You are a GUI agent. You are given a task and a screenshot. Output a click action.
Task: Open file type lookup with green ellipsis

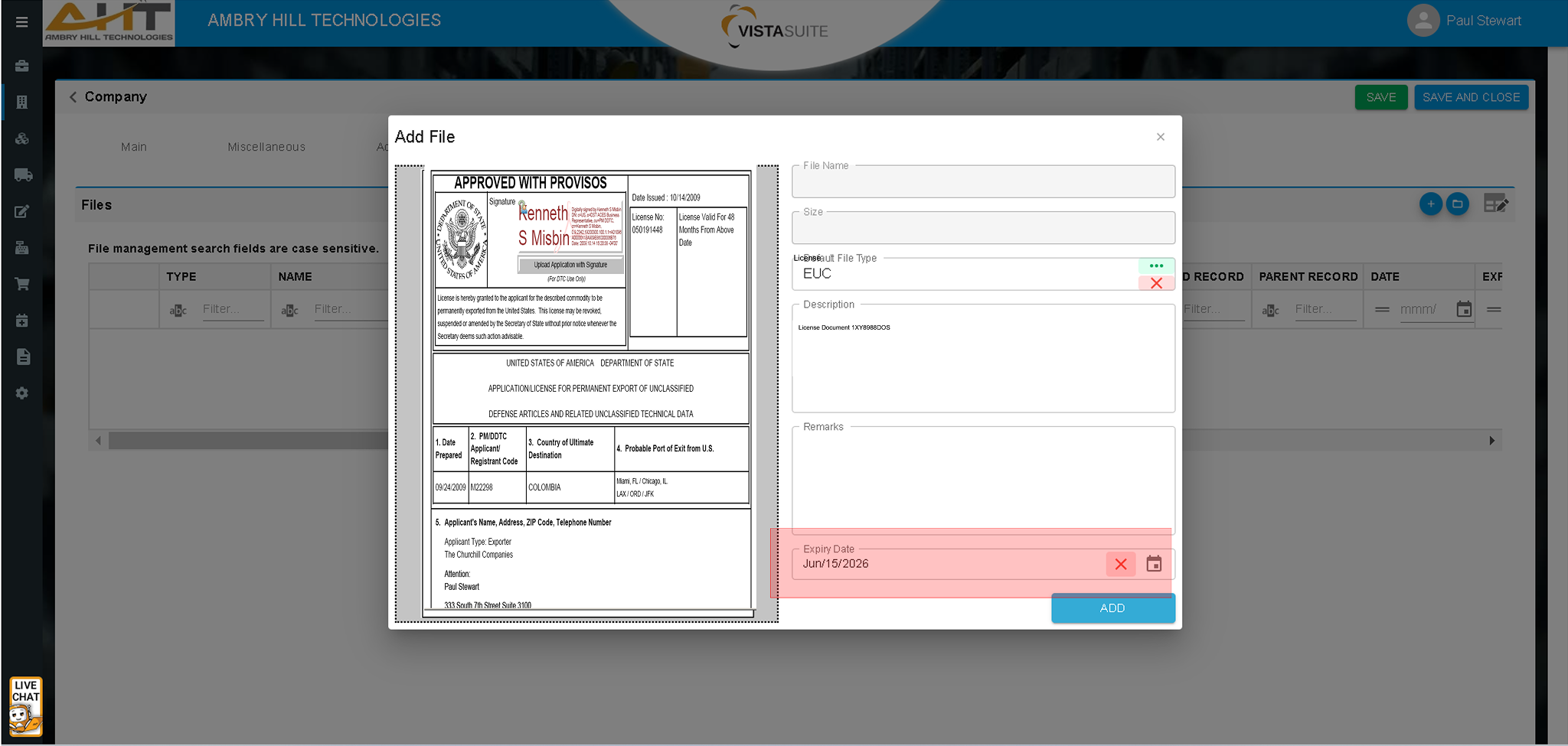point(1156,265)
